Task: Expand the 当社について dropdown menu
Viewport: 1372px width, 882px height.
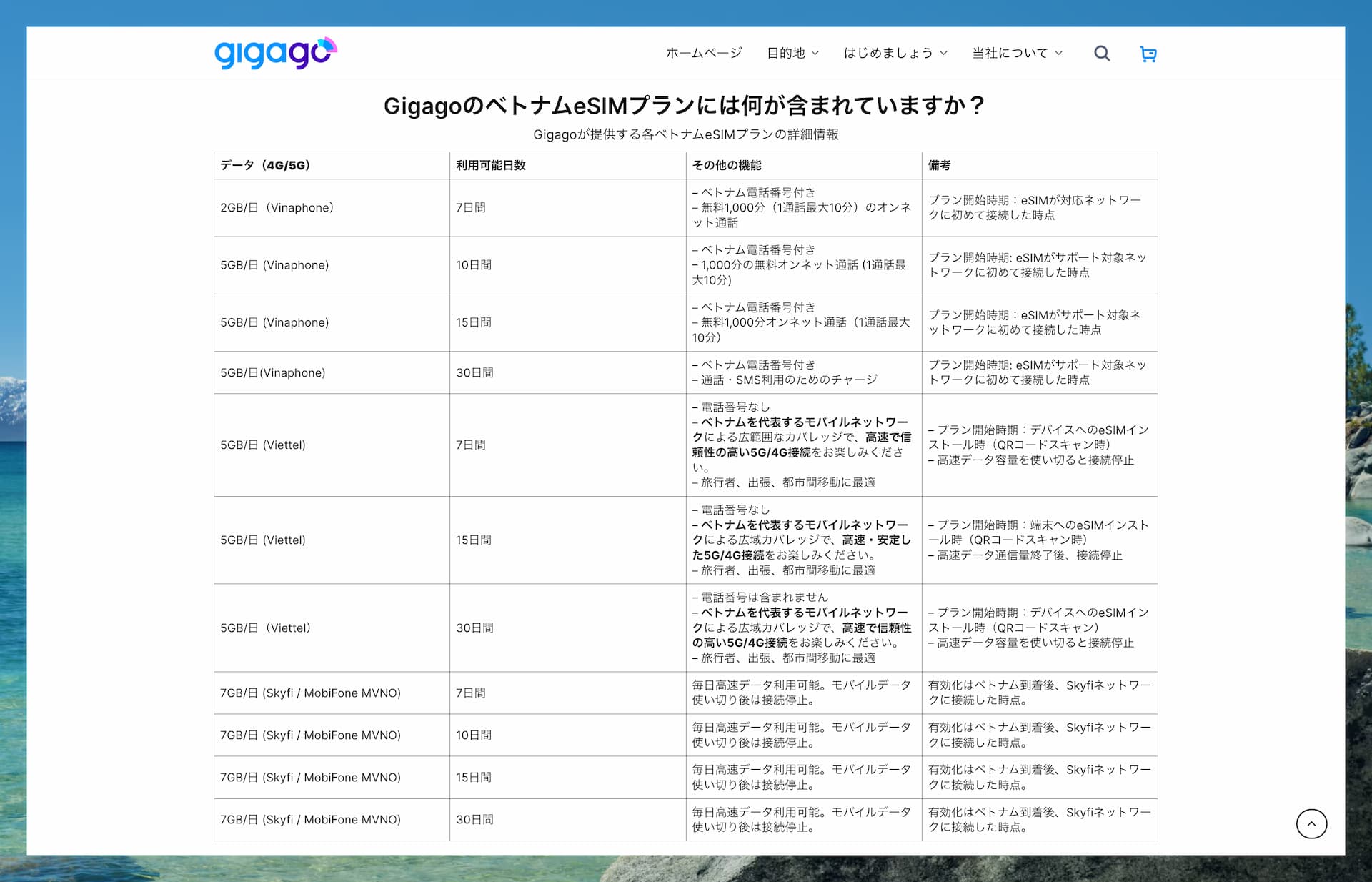Action: [1016, 53]
